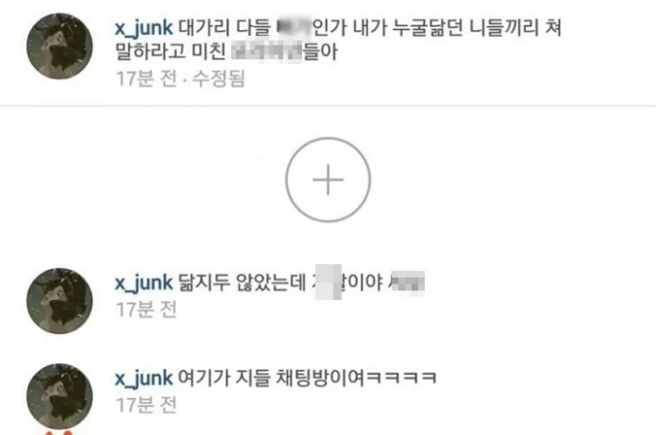This screenshot has height=435, width=656.
Task: Open x_junk username on the "닮지두 않았는데" comment
Action: click(x=144, y=283)
